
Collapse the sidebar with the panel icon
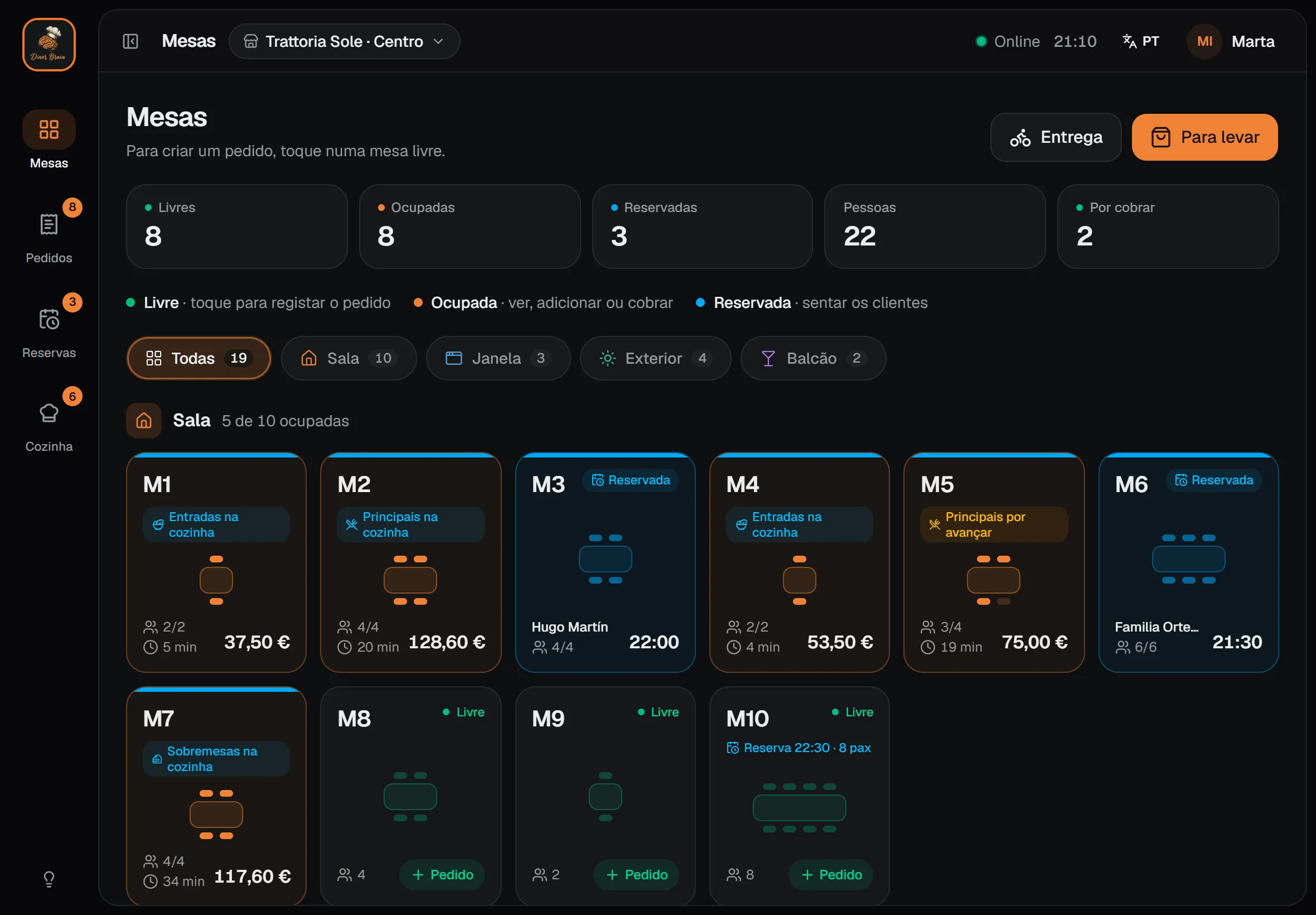(130, 41)
